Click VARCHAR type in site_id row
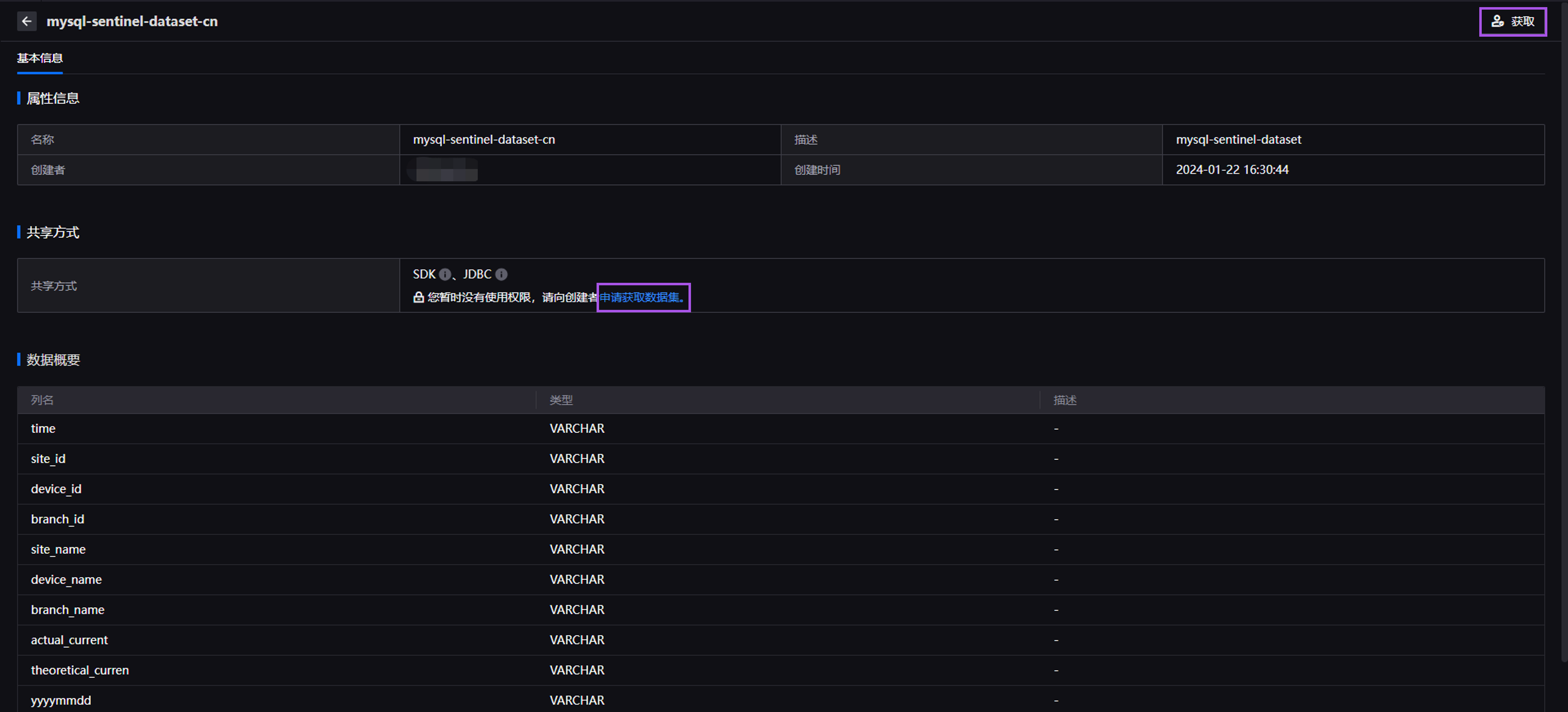1568x712 pixels. pyautogui.click(x=577, y=459)
